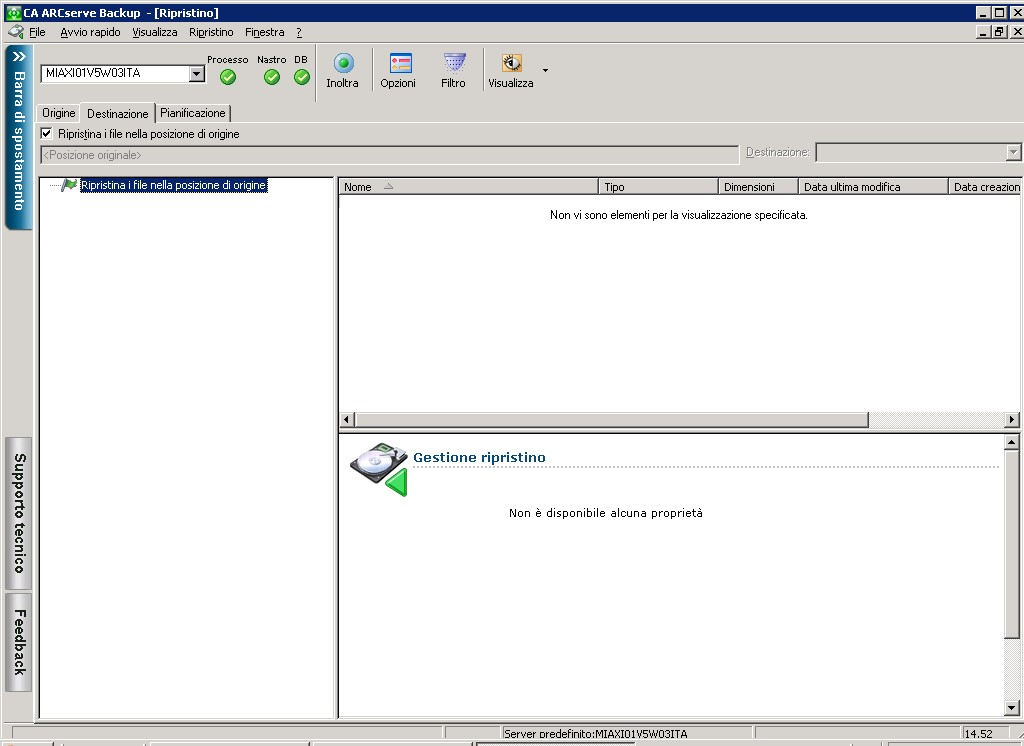Switch to the Pianificazione tab
Screen dimensions: 1024x746
click(193, 113)
